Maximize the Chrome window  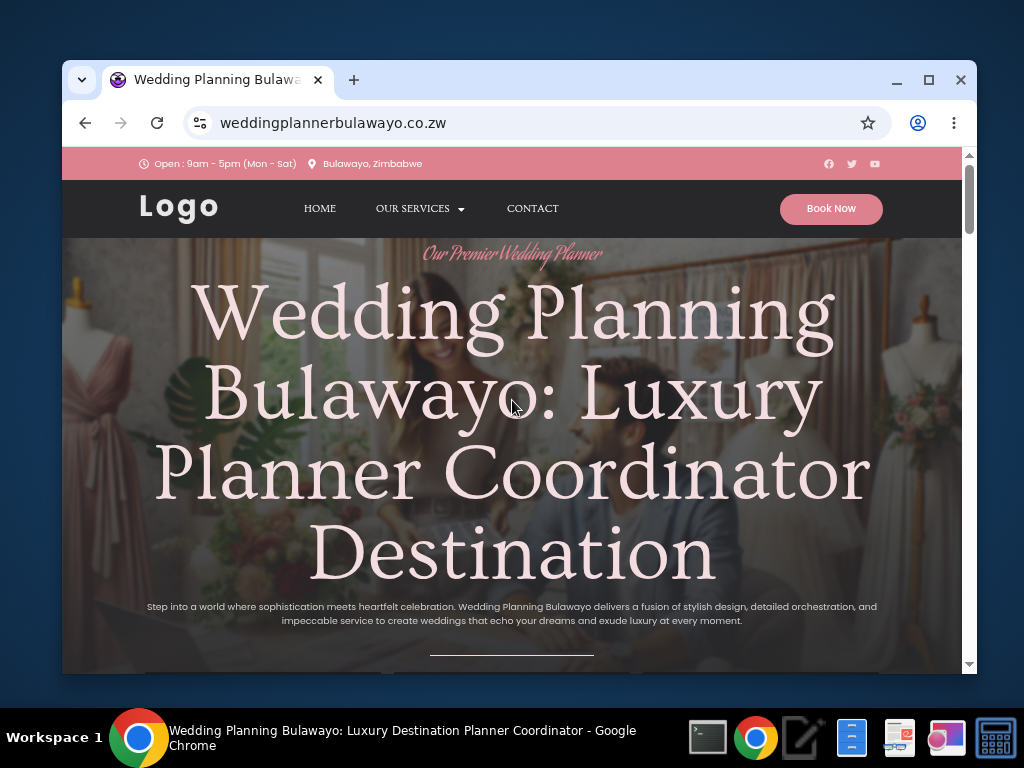(x=929, y=80)
